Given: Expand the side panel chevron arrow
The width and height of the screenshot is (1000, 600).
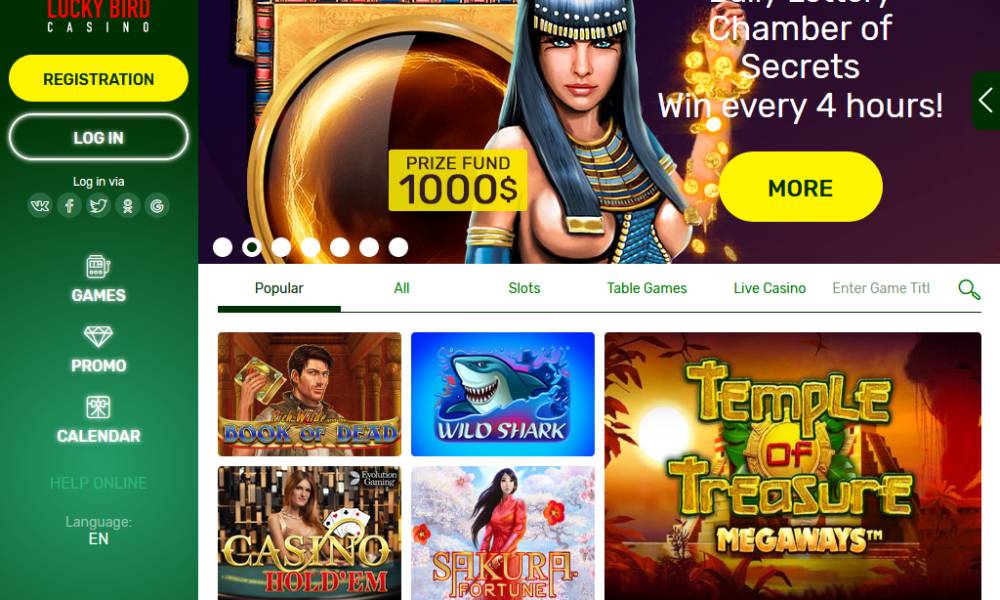Looking at the screenshot, I should tap(986, 101).
